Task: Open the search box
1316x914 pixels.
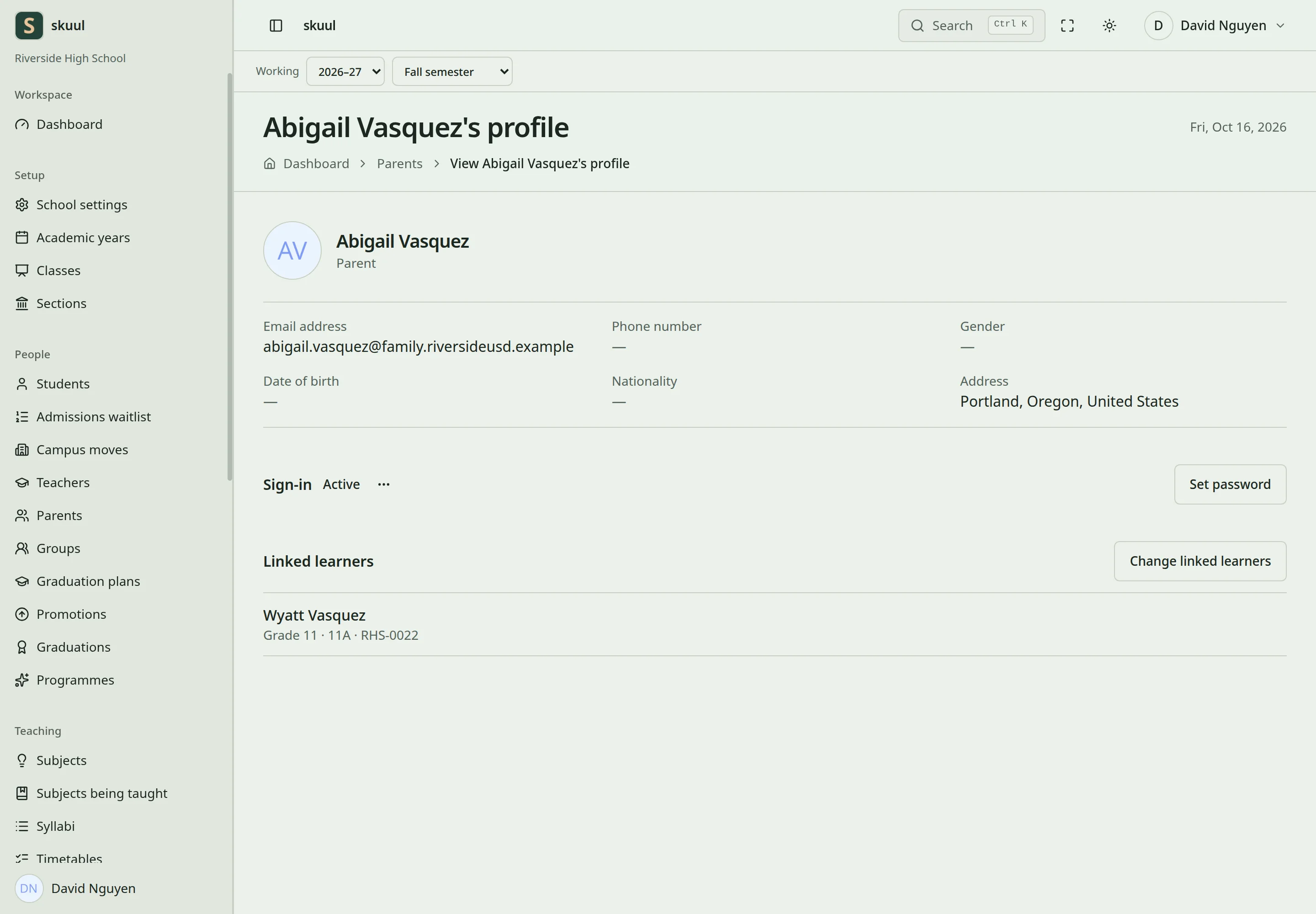Action: (971, 26)
